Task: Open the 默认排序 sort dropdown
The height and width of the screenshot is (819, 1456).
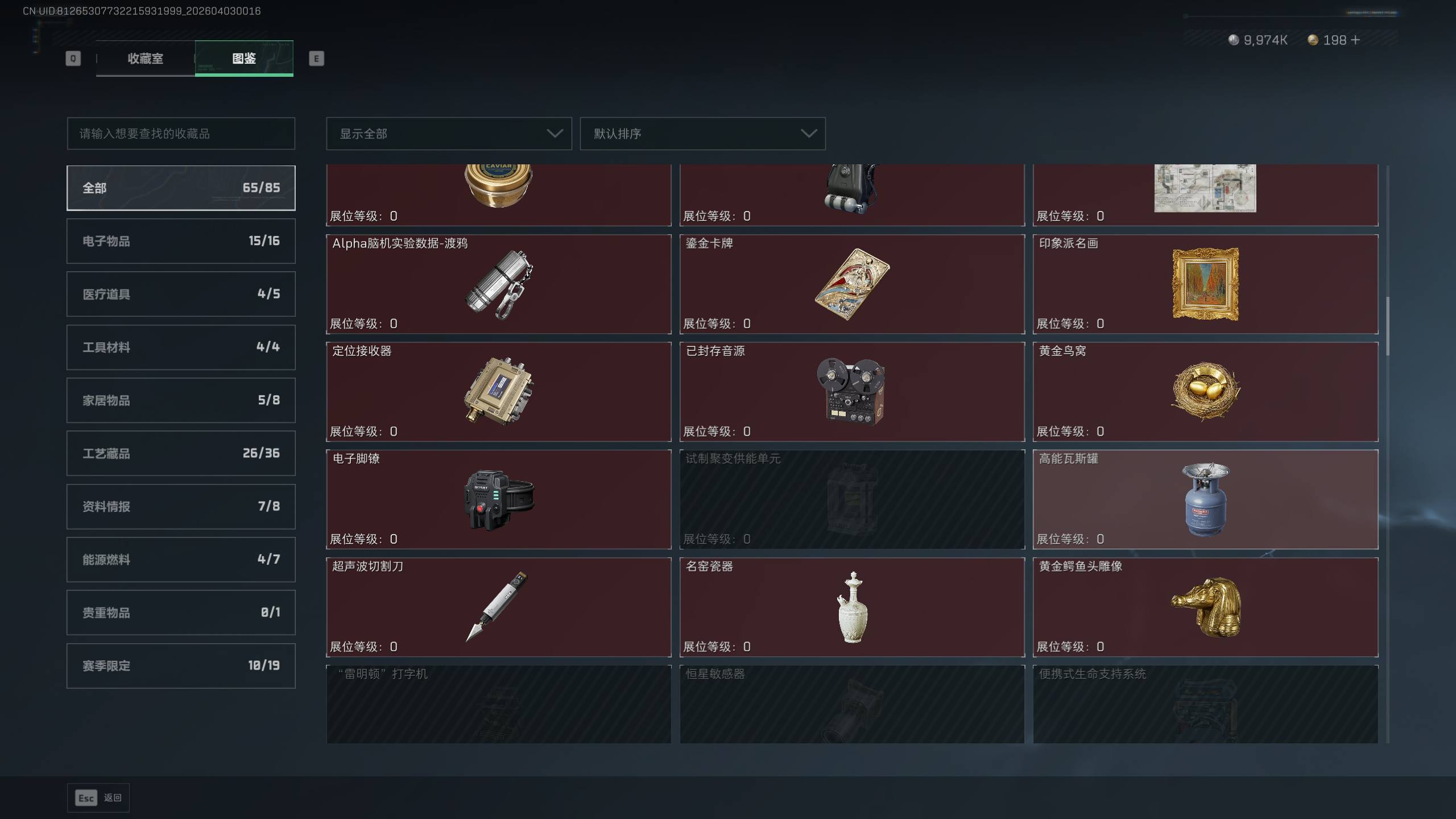Action: (702, 134)
